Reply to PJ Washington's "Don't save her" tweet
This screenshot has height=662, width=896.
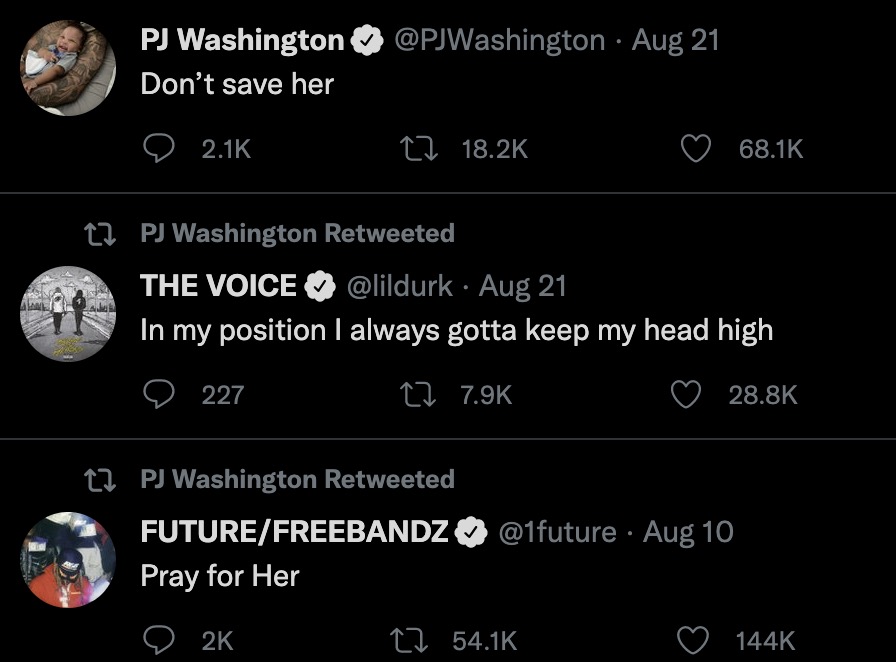pos(161,149)
